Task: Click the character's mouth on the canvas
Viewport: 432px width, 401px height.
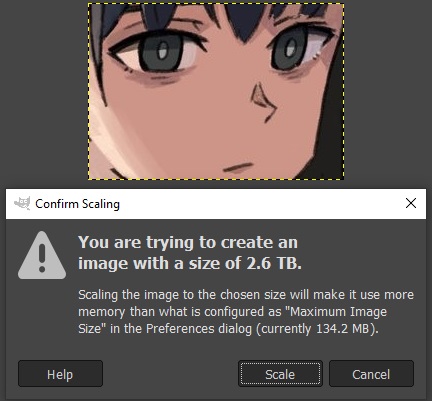Action: pyautogui.click(x=238, y=167)
